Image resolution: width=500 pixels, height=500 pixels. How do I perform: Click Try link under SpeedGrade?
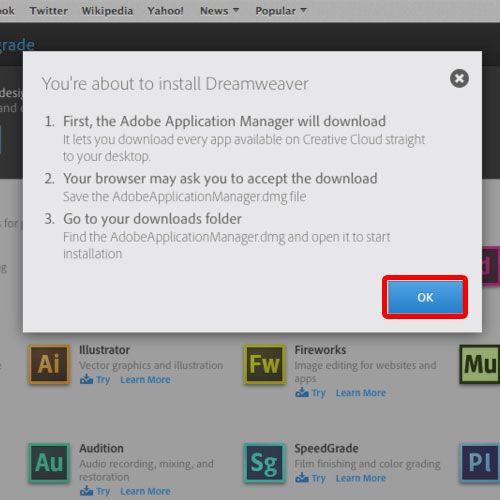coord(310,478)
